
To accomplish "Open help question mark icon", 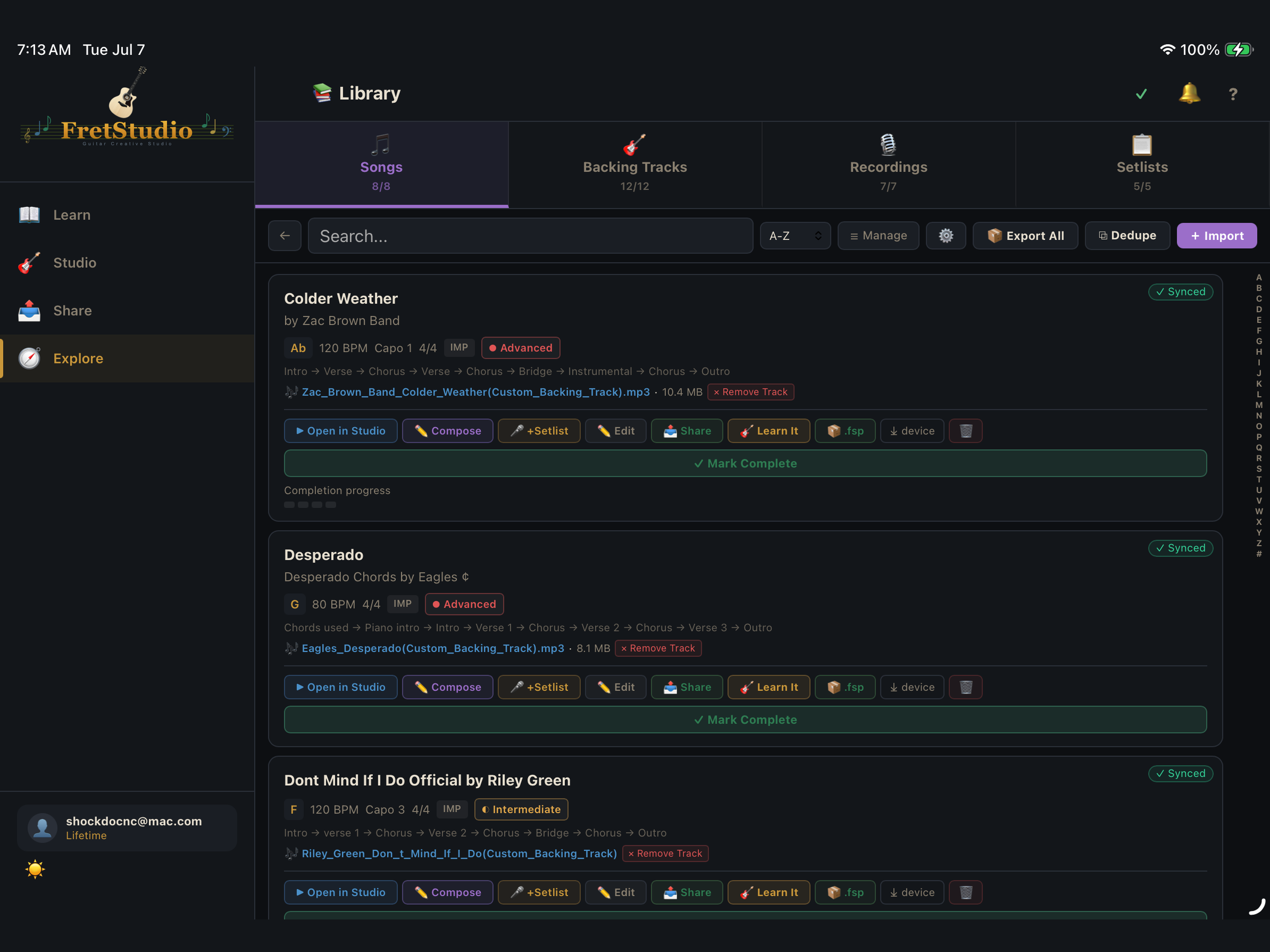I will [x=1233, y=93].
